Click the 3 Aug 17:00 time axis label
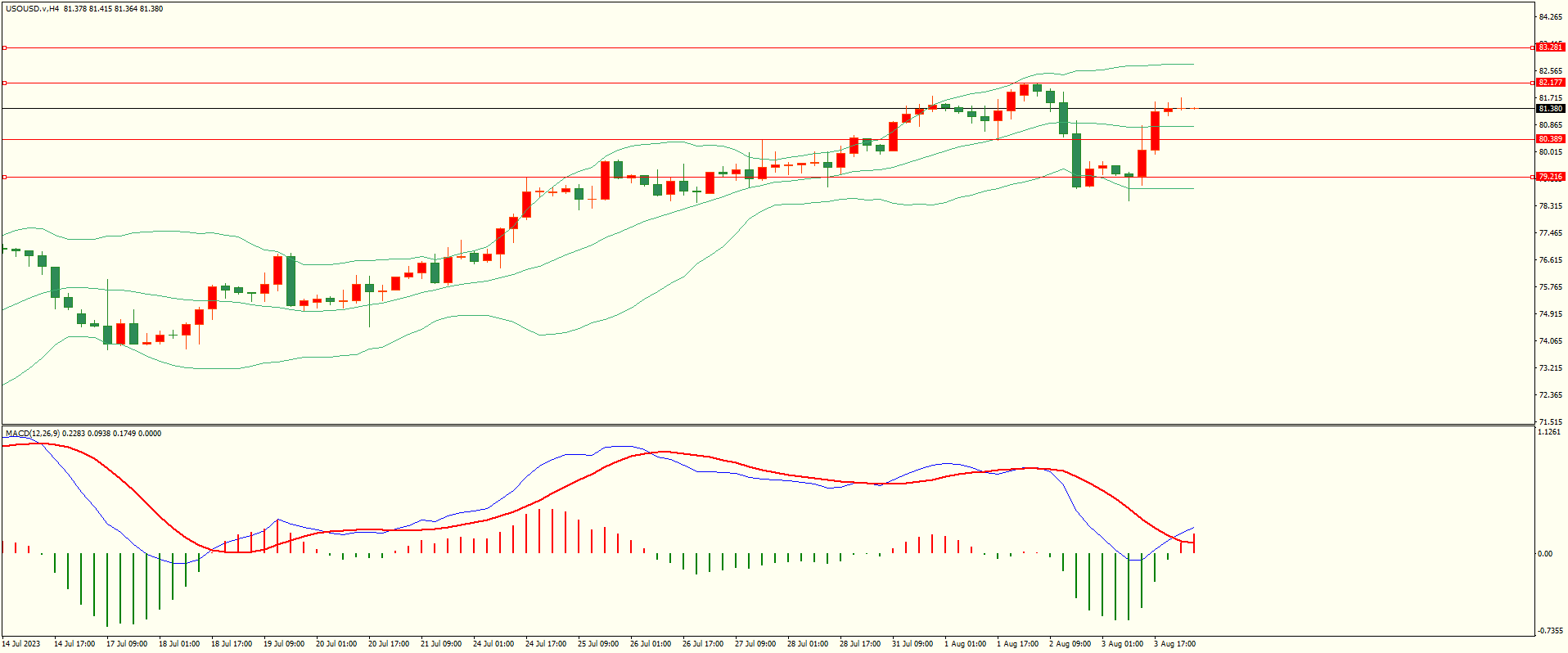1568x653 pixels. [x=1174, y=644]
